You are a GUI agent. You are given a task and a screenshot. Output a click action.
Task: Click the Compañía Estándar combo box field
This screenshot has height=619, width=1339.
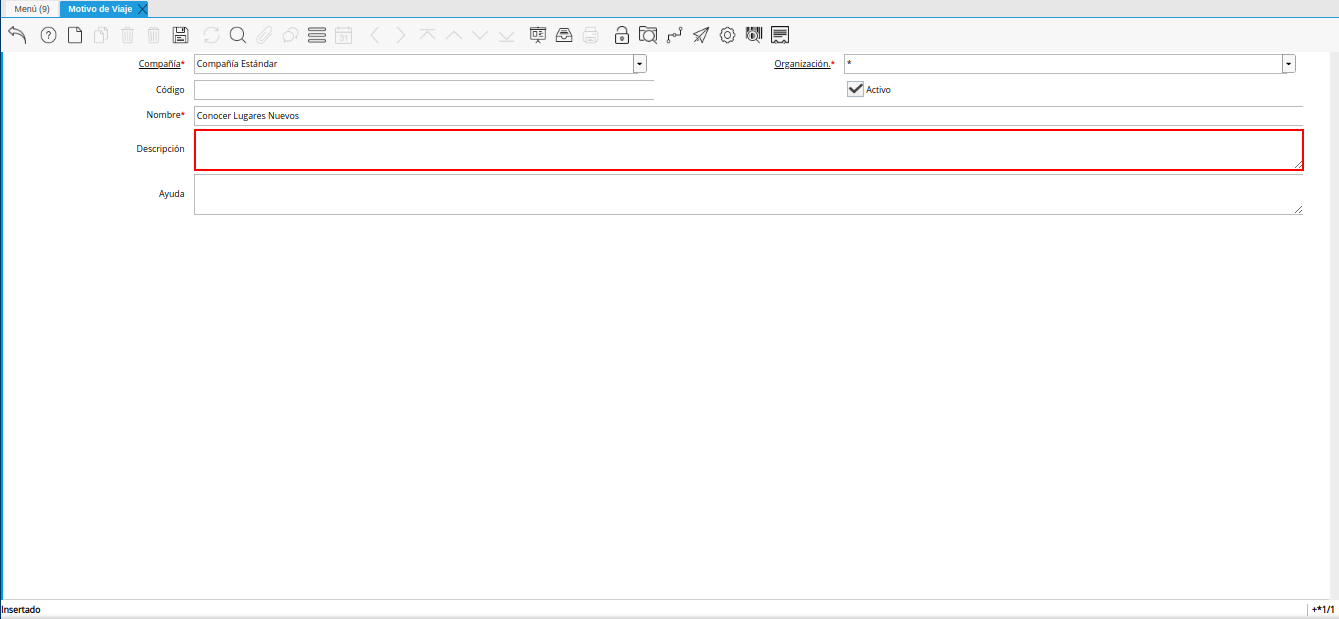[413, 64]
